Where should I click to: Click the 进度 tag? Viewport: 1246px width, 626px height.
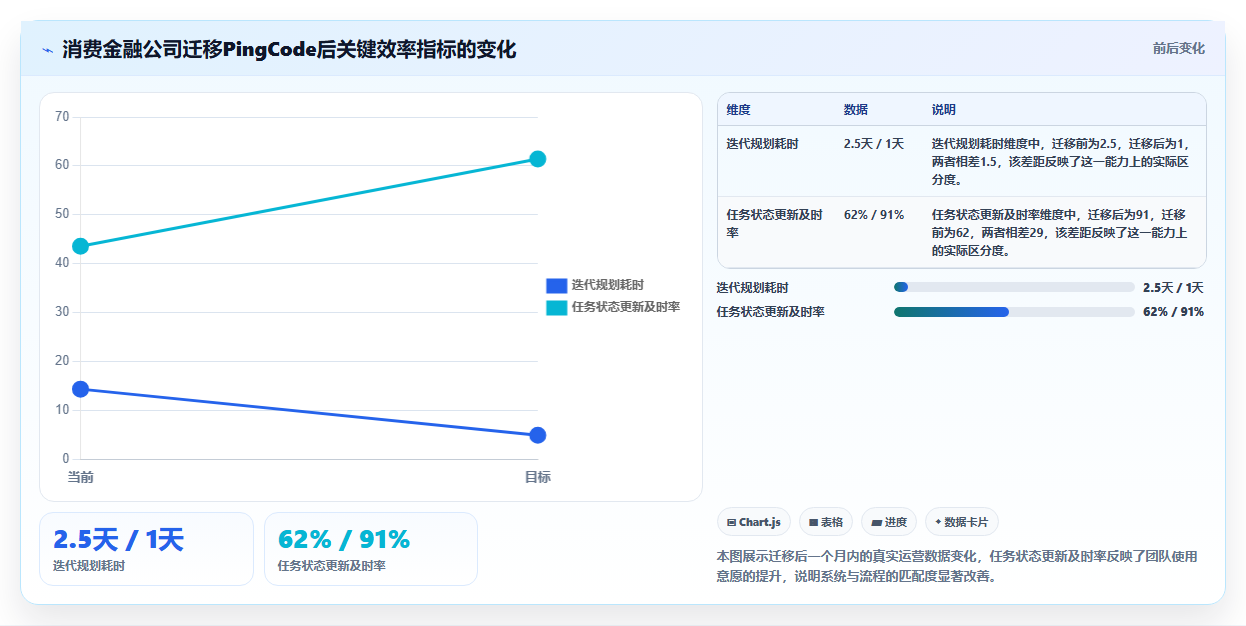(x=889, y=522)
